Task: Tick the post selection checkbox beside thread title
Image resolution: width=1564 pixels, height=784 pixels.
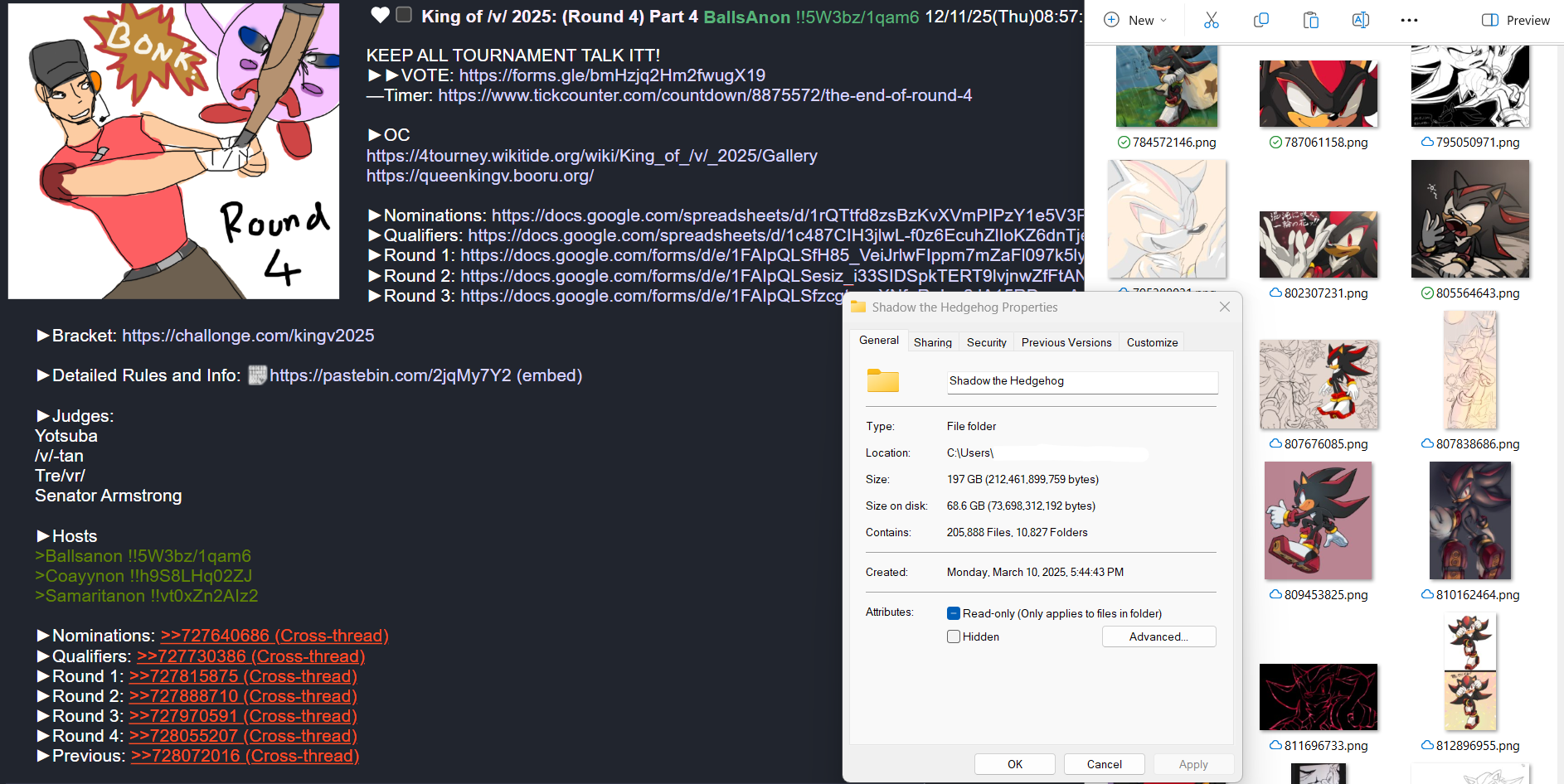Action: coord(404,15)
